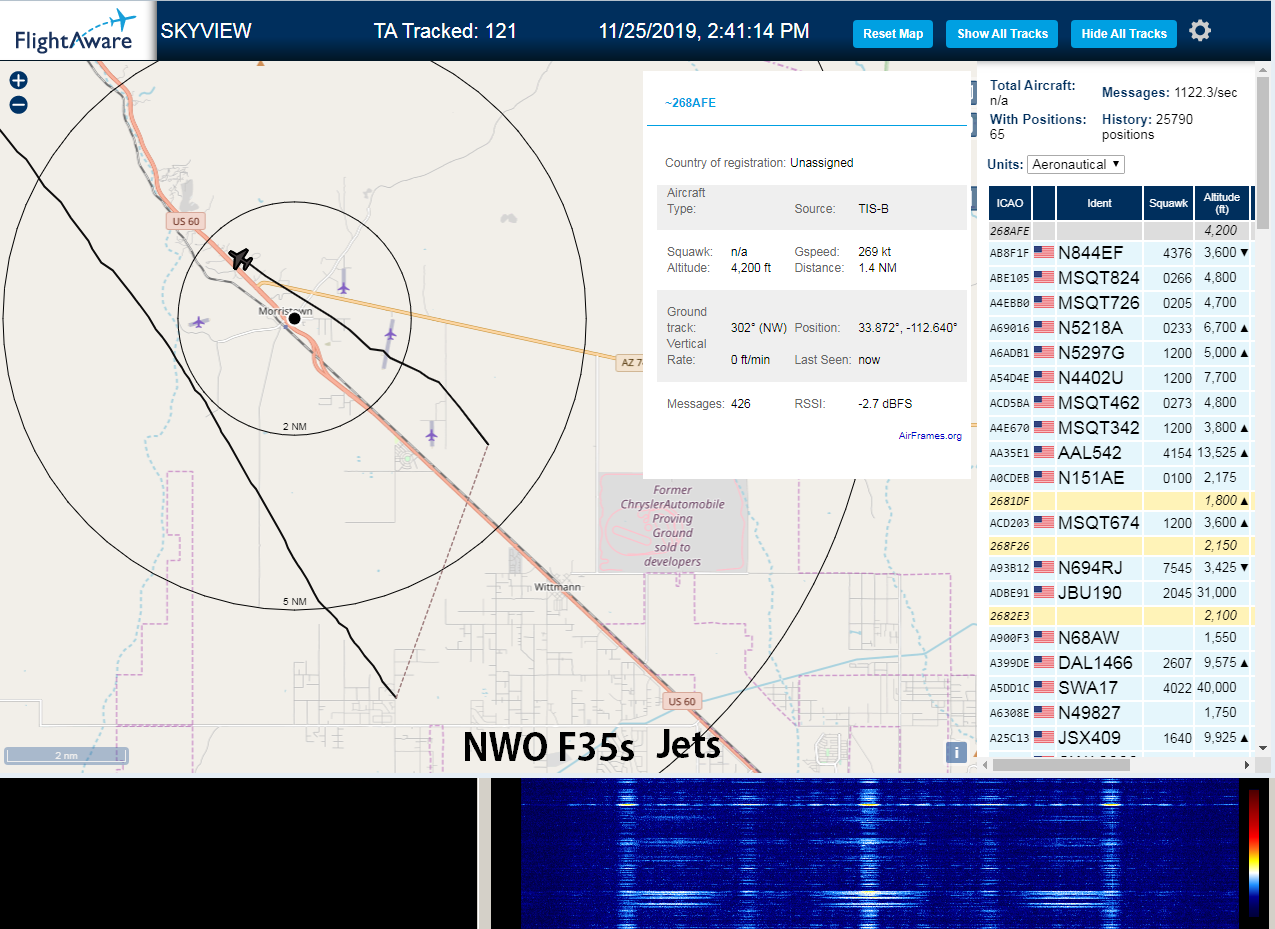Select the ident JSX409
Image resolution: width=1275 pixels, height=929 pixels.
click(x=1091, y=738)
